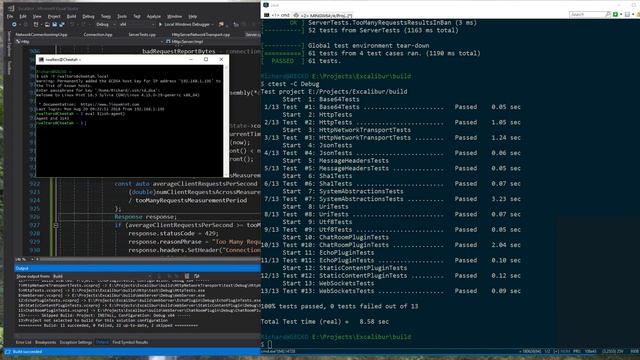
Task: Collapse the code block at line 927
Action: tap(56, 225)
